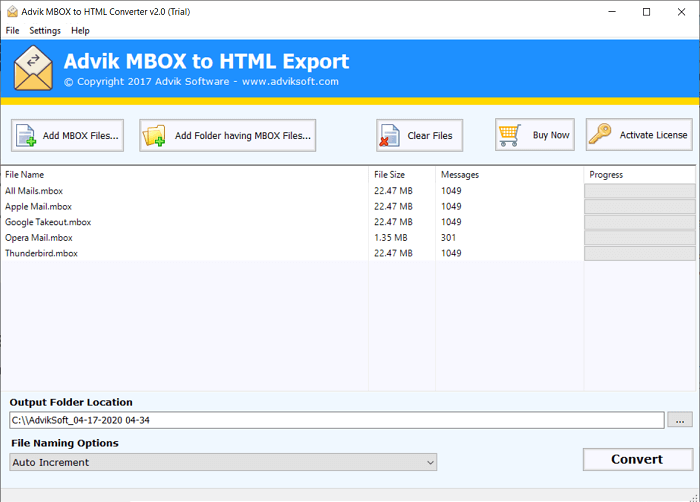Click progress bar for All Mails.mbox
Screen dimensions: 700x502
639,191
